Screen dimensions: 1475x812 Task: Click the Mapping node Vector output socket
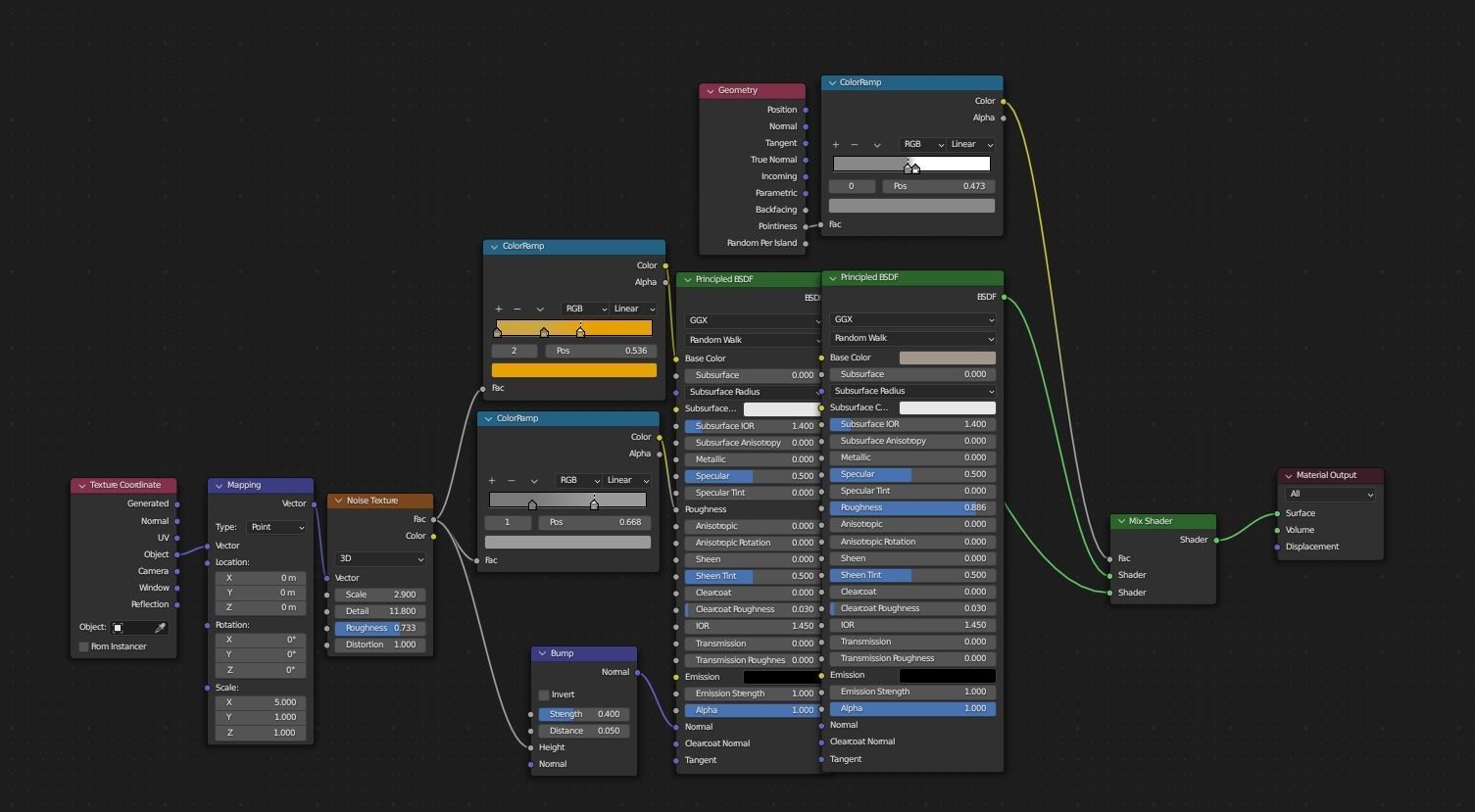coord(314,503)
